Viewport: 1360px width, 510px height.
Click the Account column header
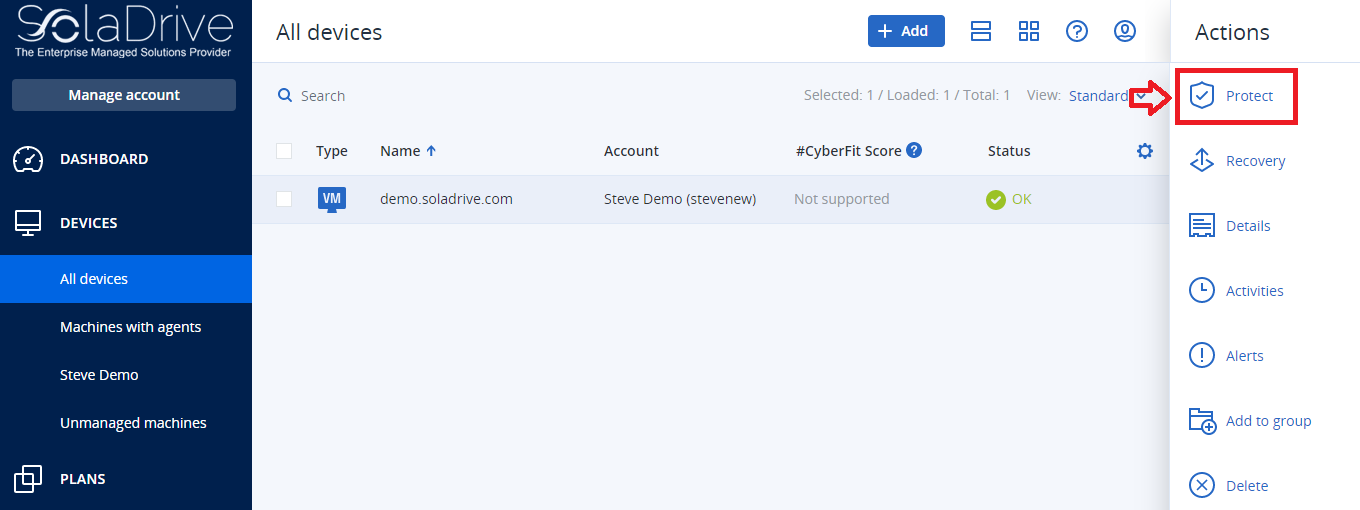pyautogui.click(x=631, y=151)
